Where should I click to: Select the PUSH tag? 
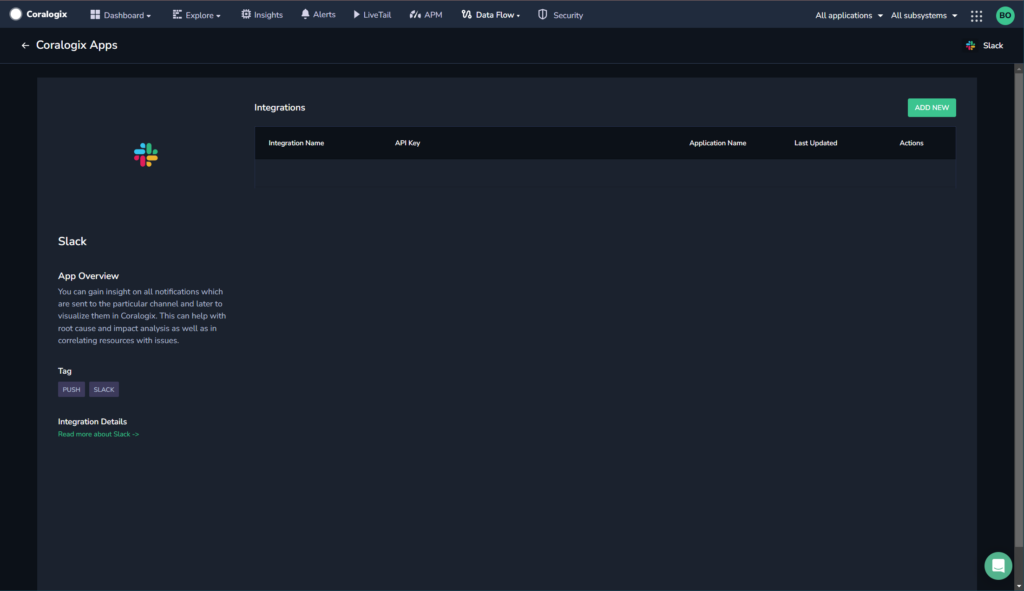click(x=71, y=389)
